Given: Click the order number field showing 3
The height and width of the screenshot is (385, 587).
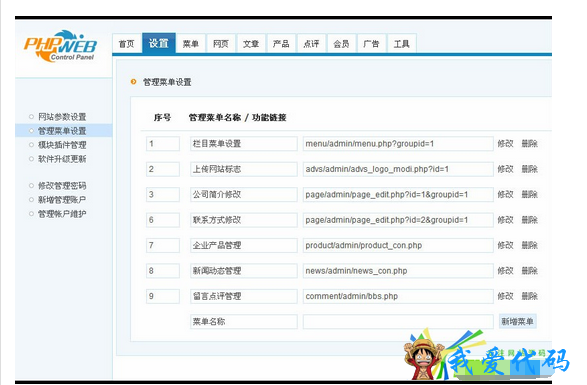Looking at the screenshot, I should (x=163, y=195).
